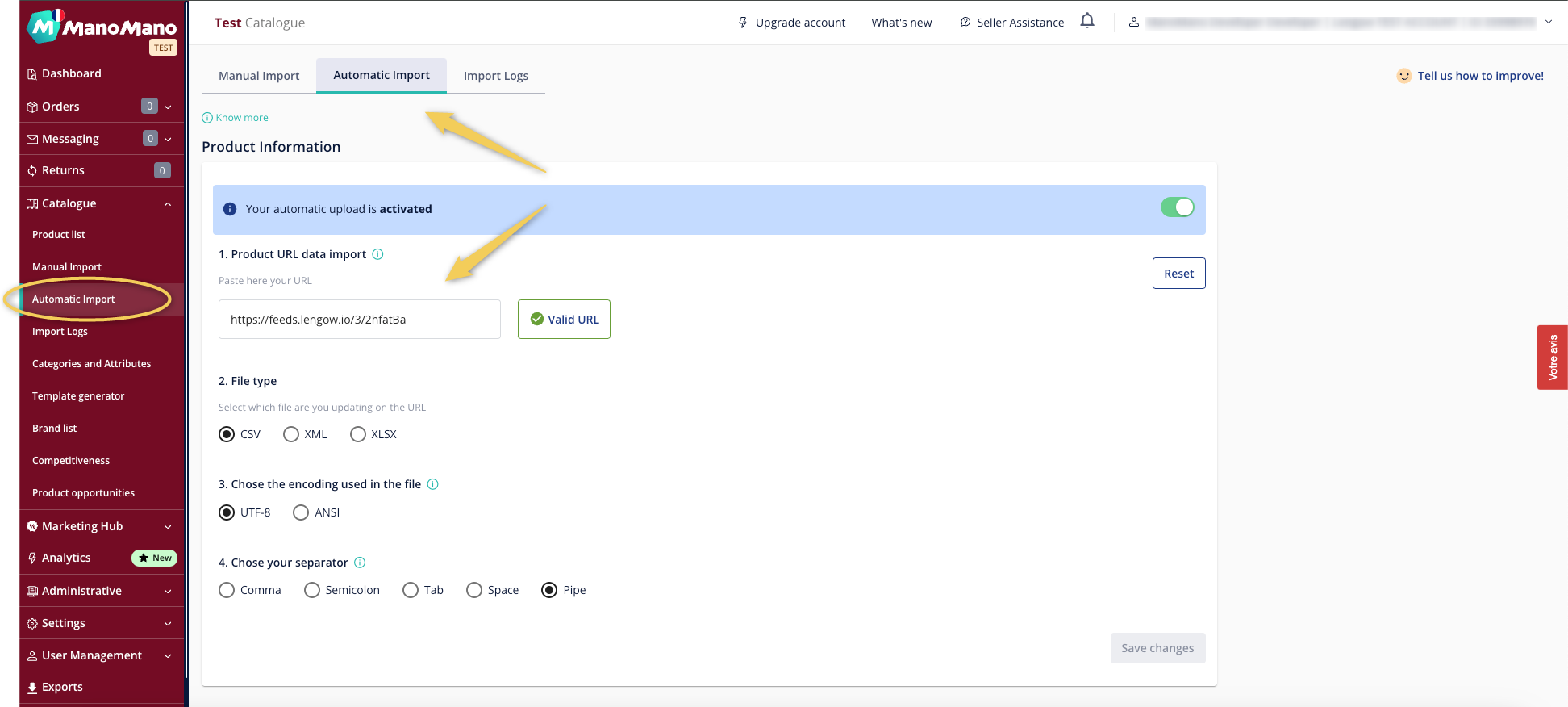1568x707 pixels.
Task: Open the Manual Import tab
Action: [x=259, y=76]
